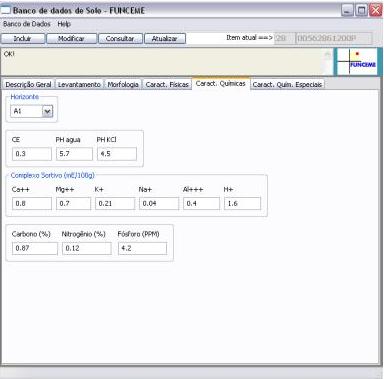This screenshot has height=379, width=384.
Task: Switch to the Descrição Geral tab
Action: point(28,84)
